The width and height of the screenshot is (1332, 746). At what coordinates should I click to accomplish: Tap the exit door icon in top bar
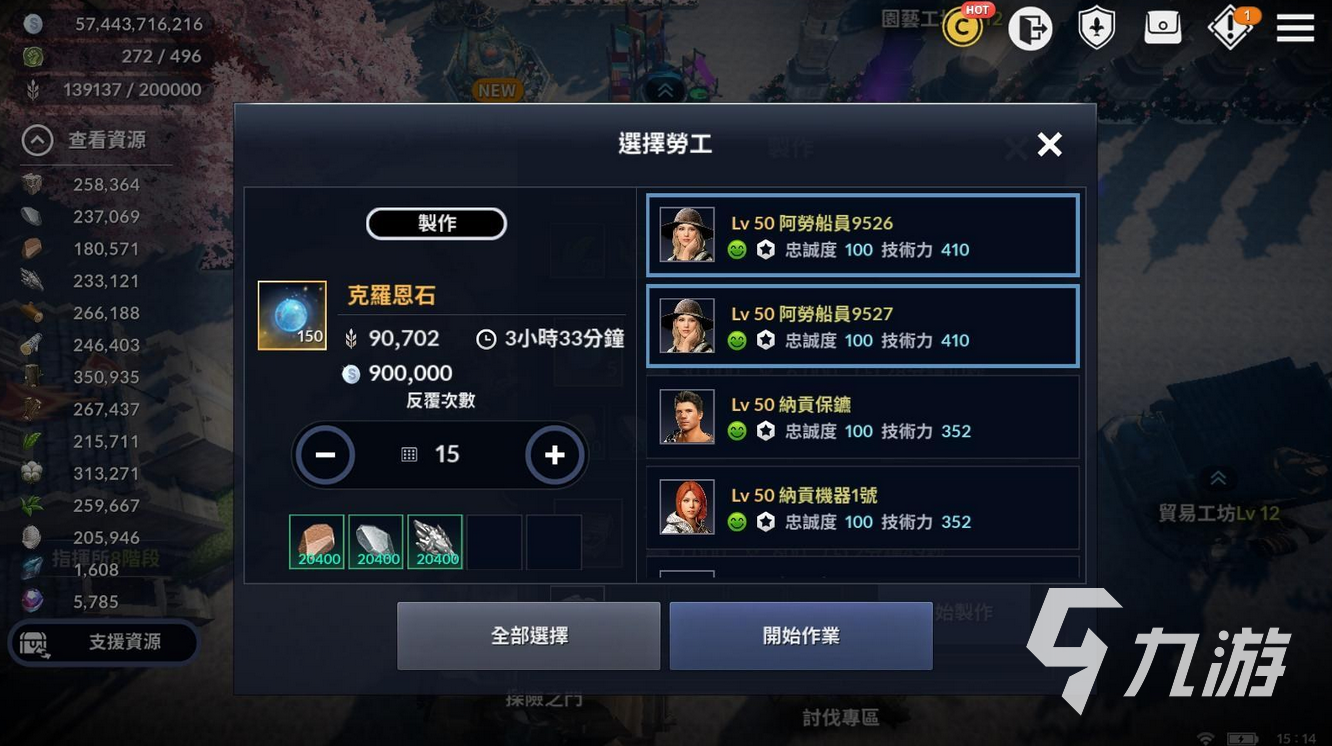pyautogui.click(x=1030, y=28)
